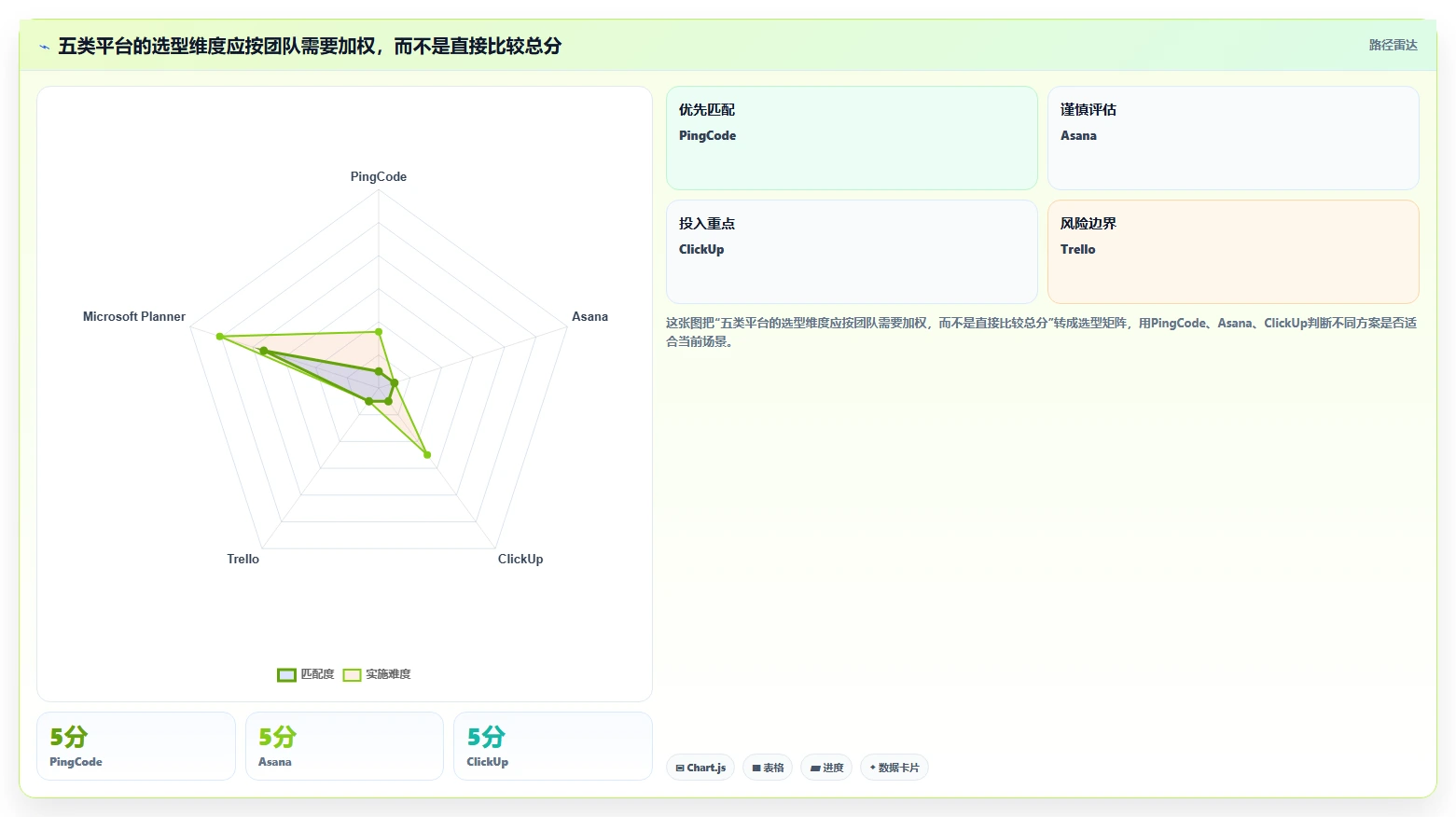Toggle the 匹配度 legend series
Viewport: 1456px width, 817px height.
click(306, 674)
